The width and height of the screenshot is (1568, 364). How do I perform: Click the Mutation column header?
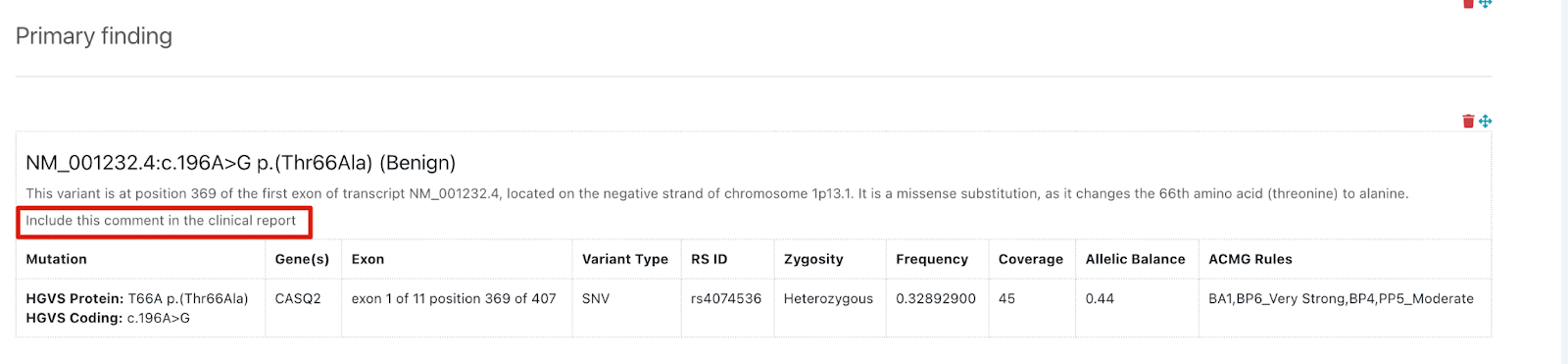56,259
